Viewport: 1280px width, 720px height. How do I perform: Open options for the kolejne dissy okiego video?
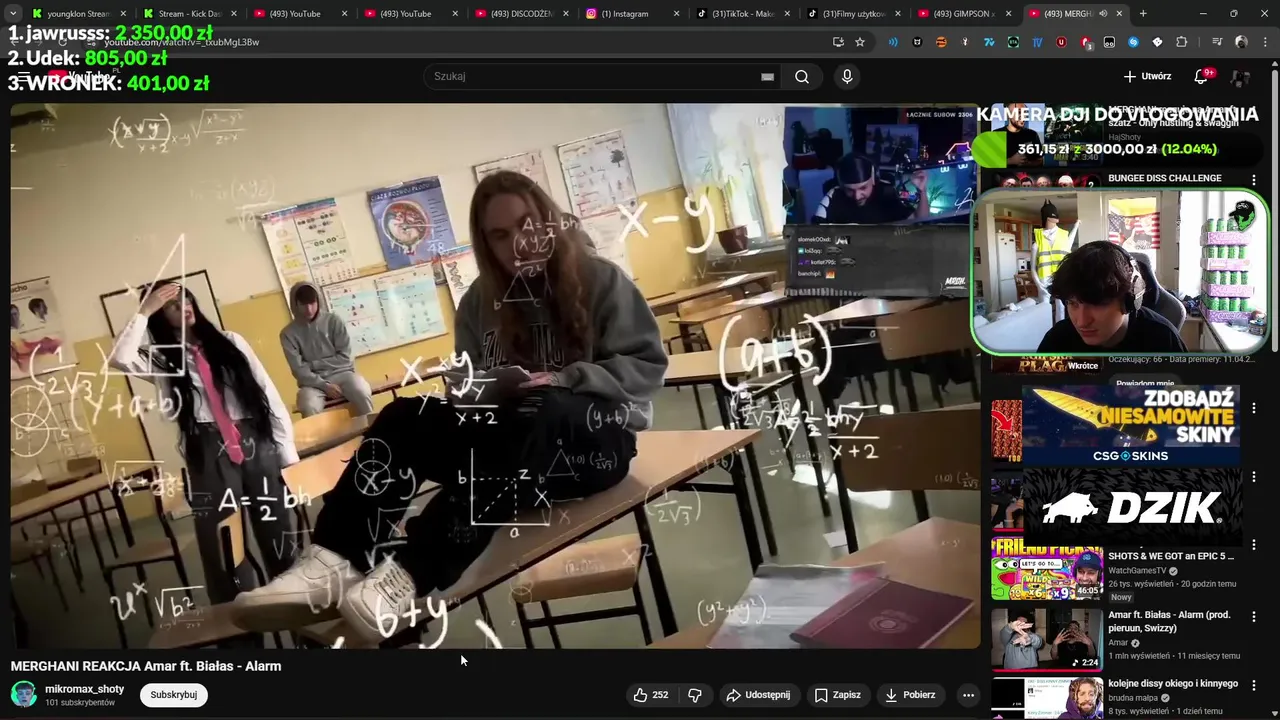point(1254,686)
